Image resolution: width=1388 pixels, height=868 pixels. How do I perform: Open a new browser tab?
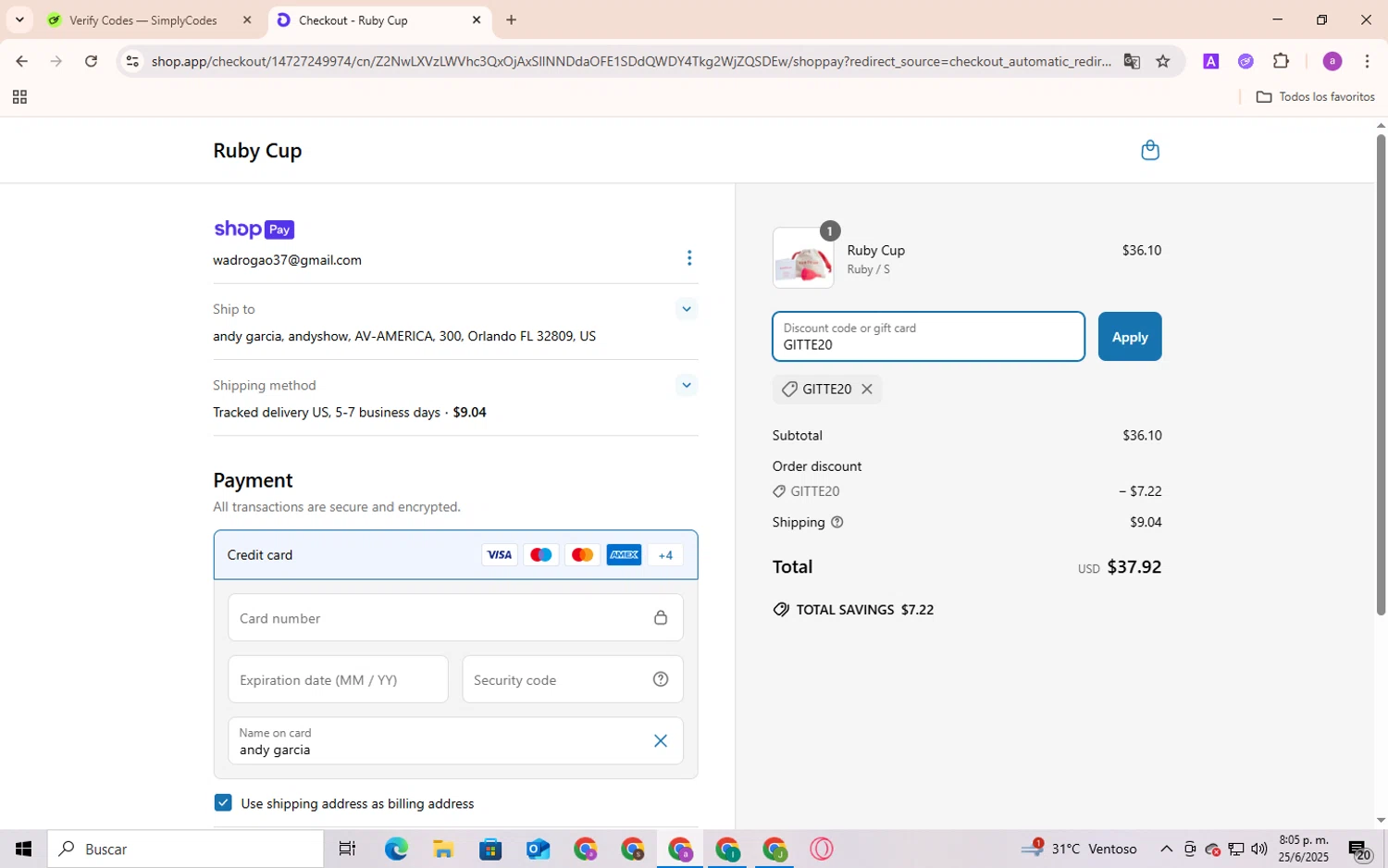(x=512, y=20)
